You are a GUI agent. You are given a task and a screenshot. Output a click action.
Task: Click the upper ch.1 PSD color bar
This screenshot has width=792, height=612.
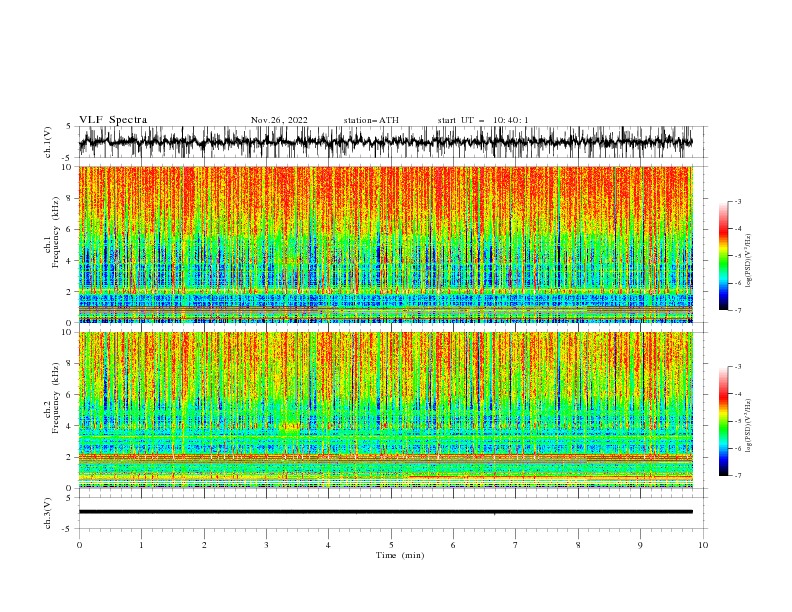coord(724,256)
